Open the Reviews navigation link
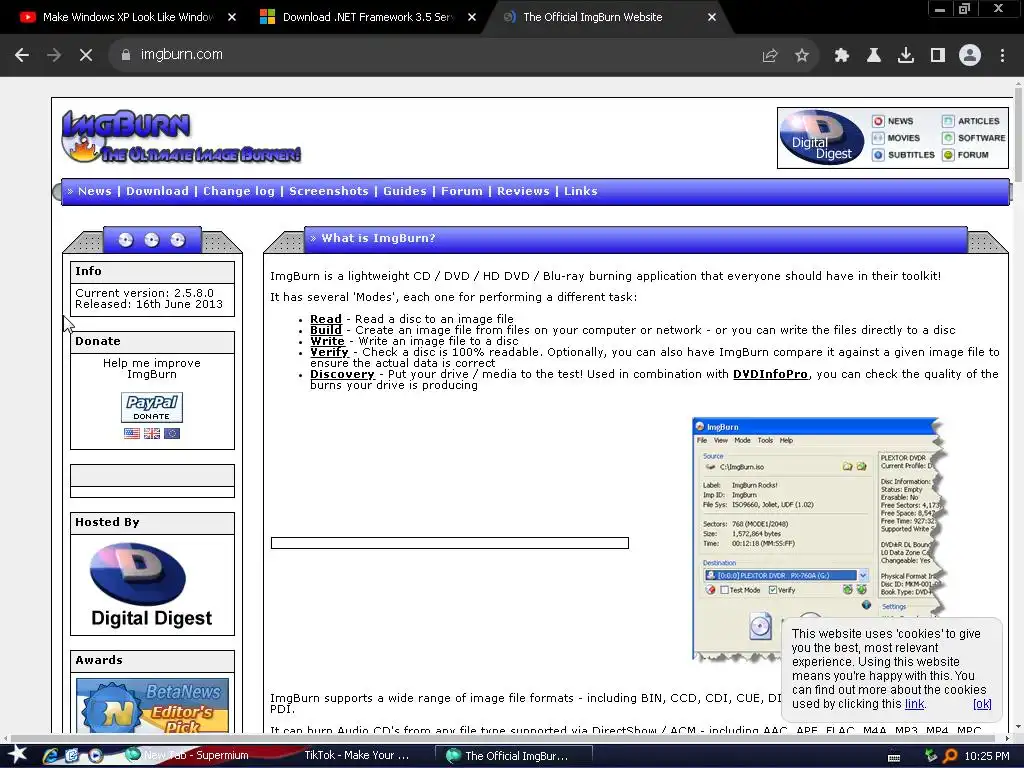The width and height of the screenshot is (1024, 768). click(523, 191)
